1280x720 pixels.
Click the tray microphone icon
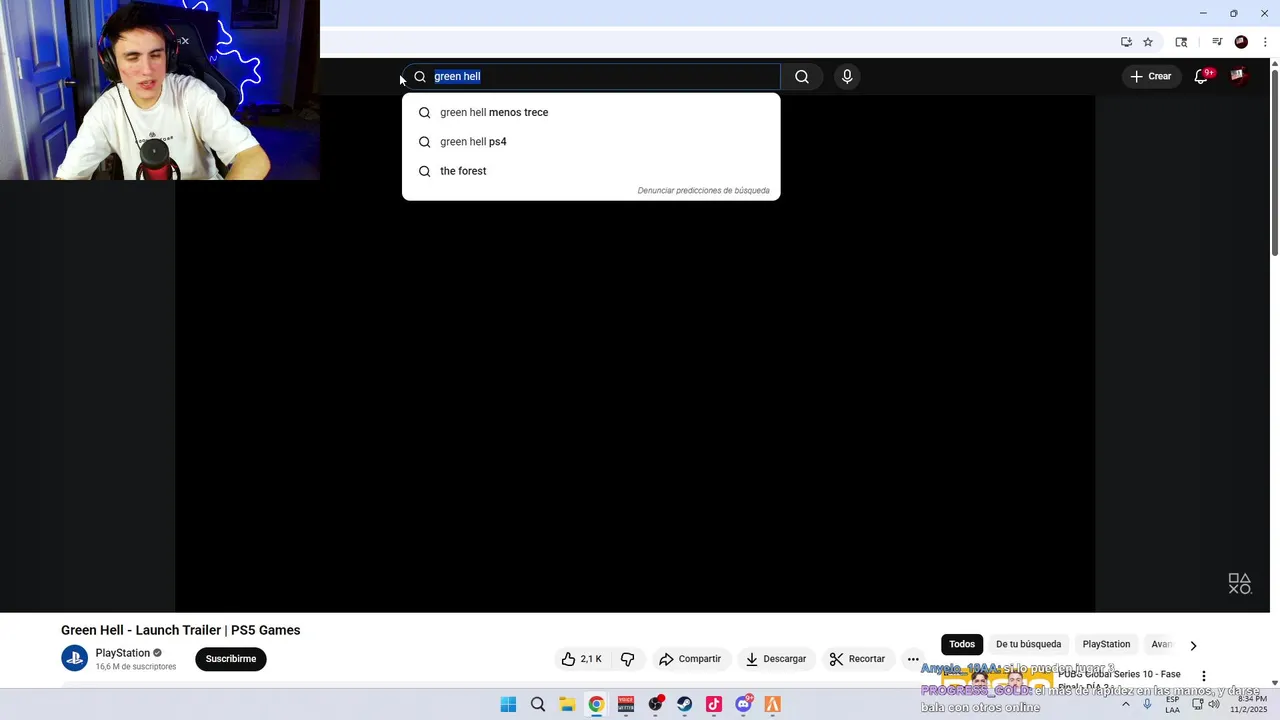[x=1147, y=704]
